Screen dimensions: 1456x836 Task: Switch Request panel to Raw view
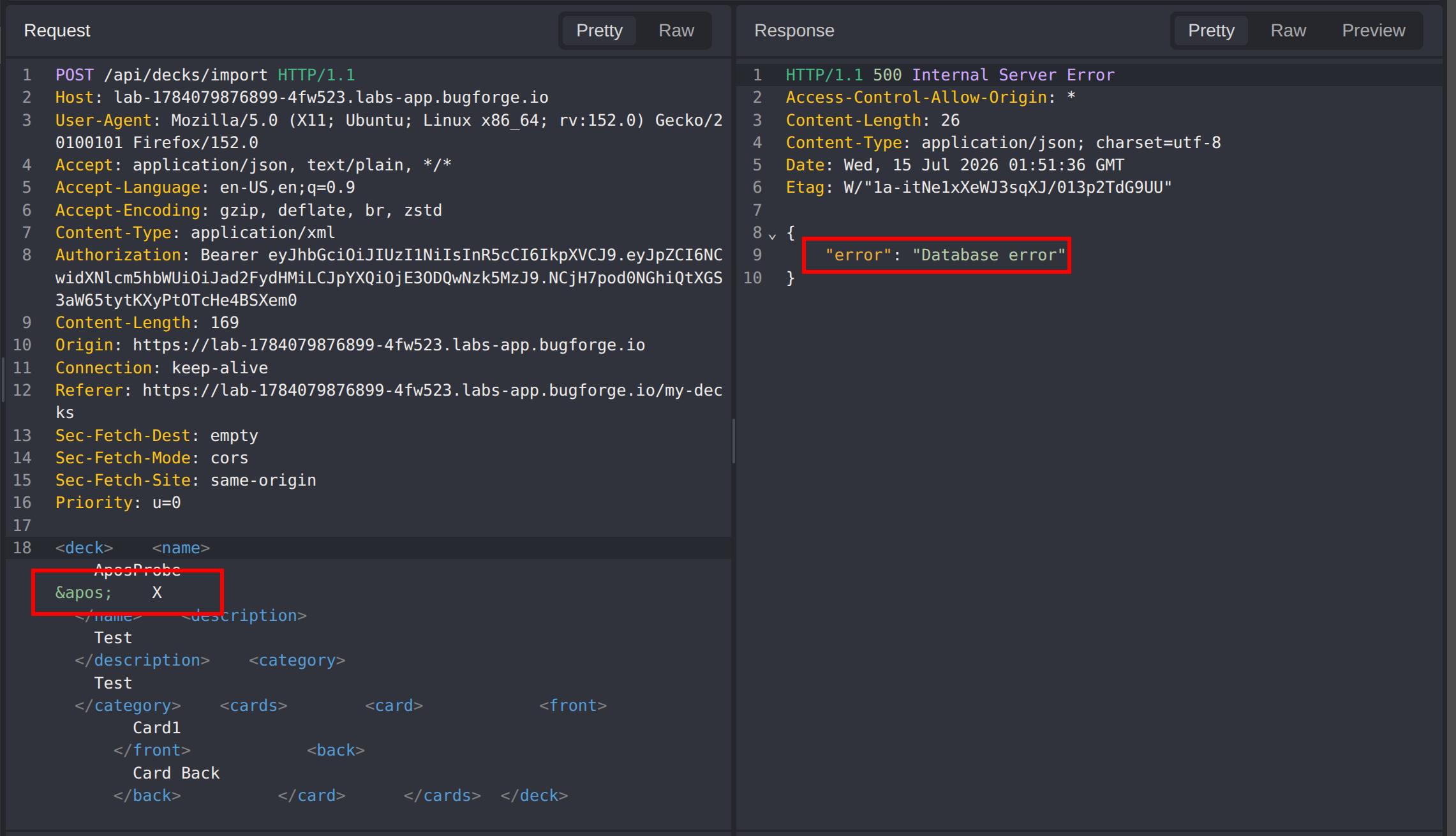(x=676, y=31)
